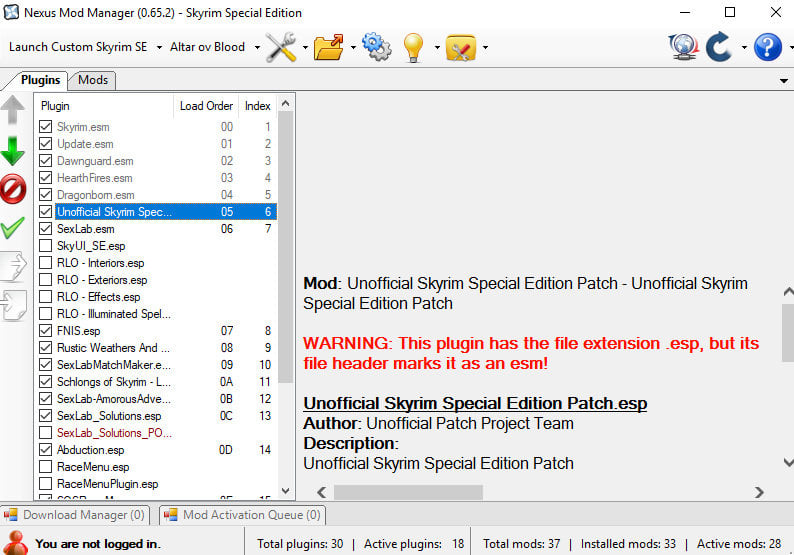
Task: Click the plugin list scroll down arrow
Action: 286,491
